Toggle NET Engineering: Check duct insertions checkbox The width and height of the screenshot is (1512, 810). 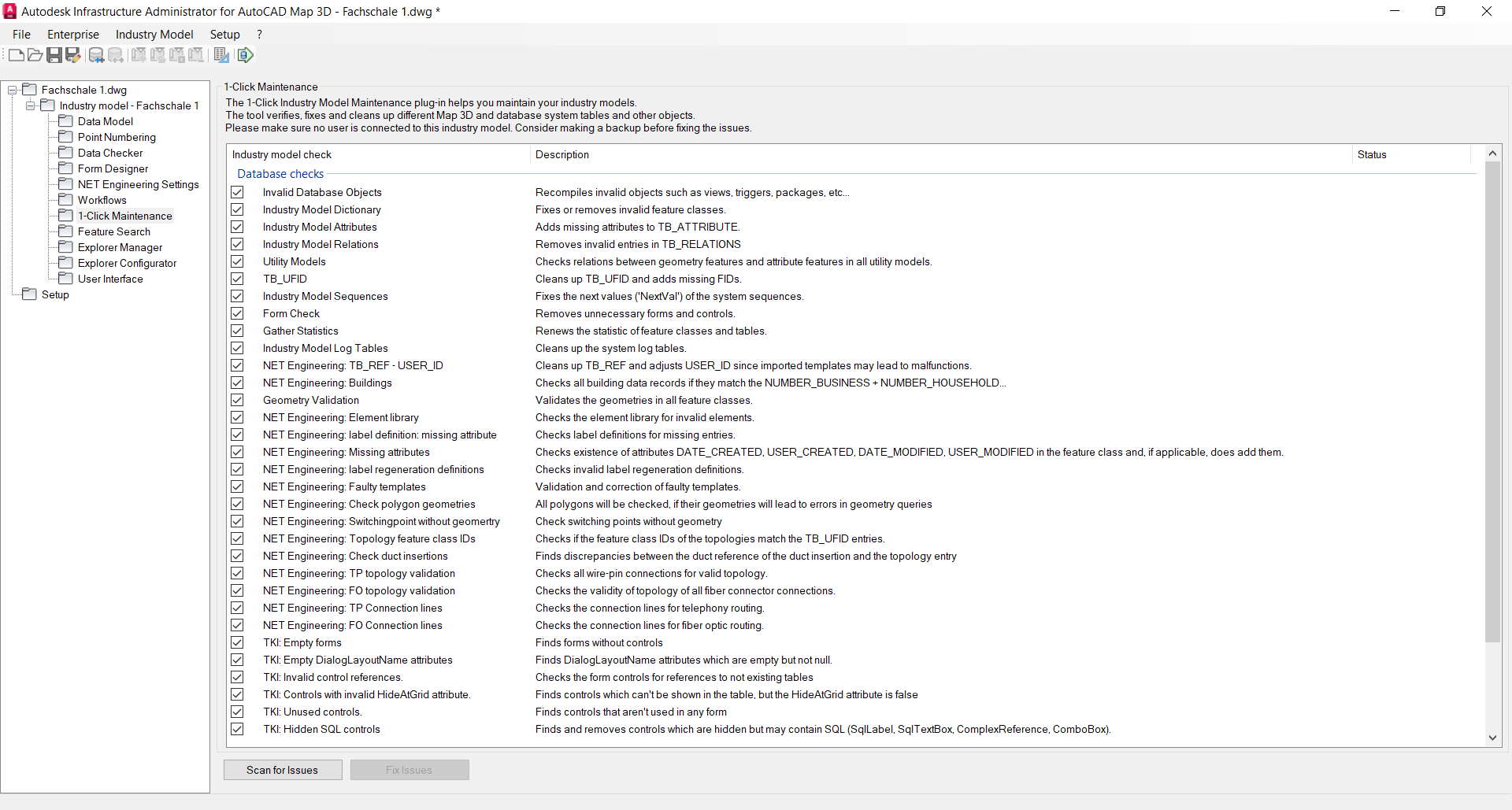(237, 556)
